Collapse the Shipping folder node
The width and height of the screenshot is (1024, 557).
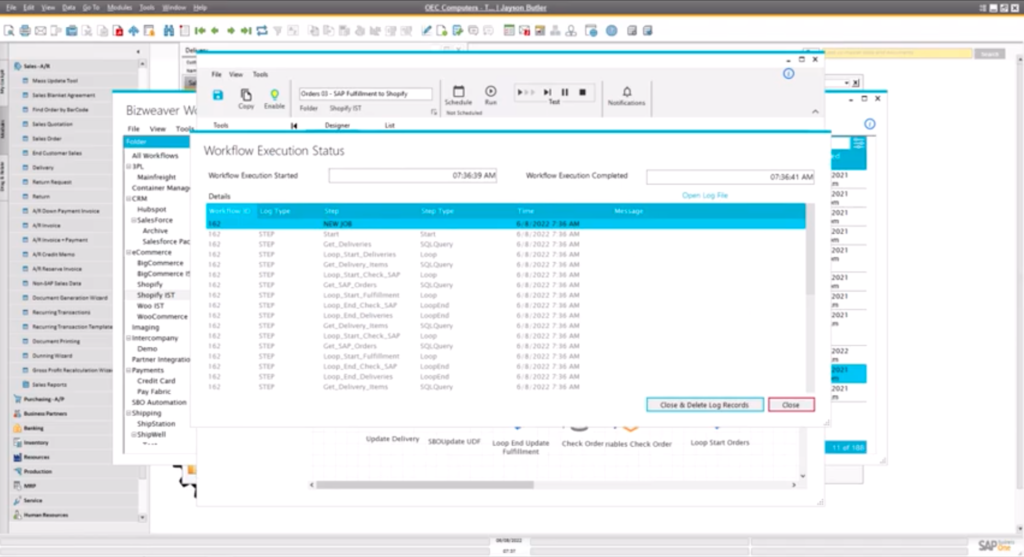point(129,413)
